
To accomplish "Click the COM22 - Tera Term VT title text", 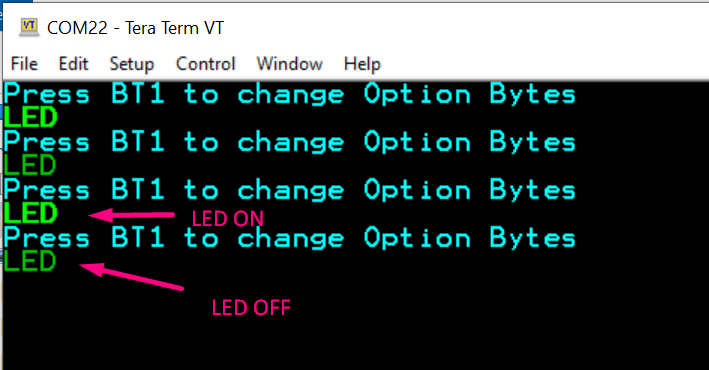I will pyautogui.click(x=135, y=28).
